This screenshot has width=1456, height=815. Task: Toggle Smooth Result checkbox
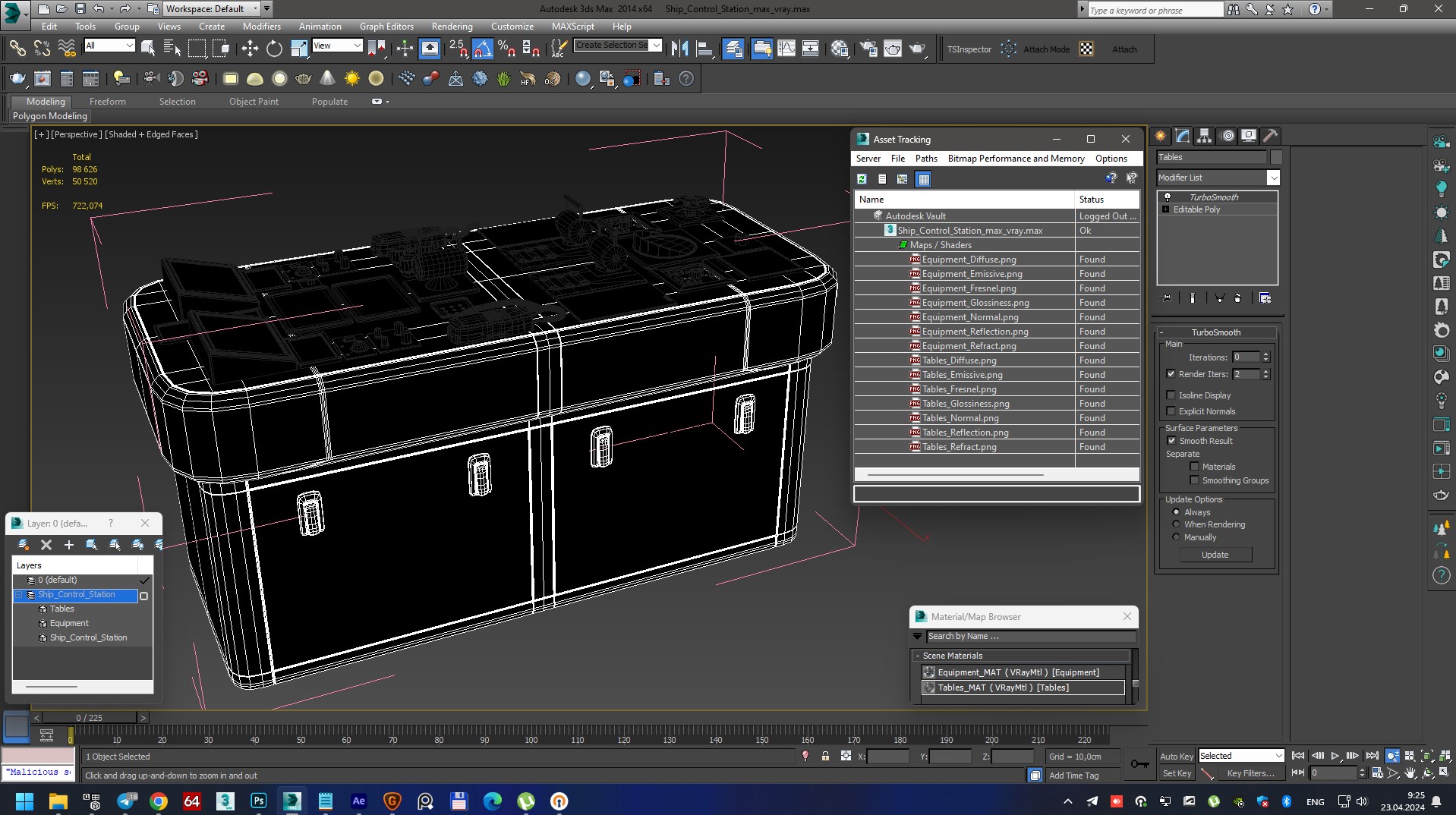click(1171, 441)
